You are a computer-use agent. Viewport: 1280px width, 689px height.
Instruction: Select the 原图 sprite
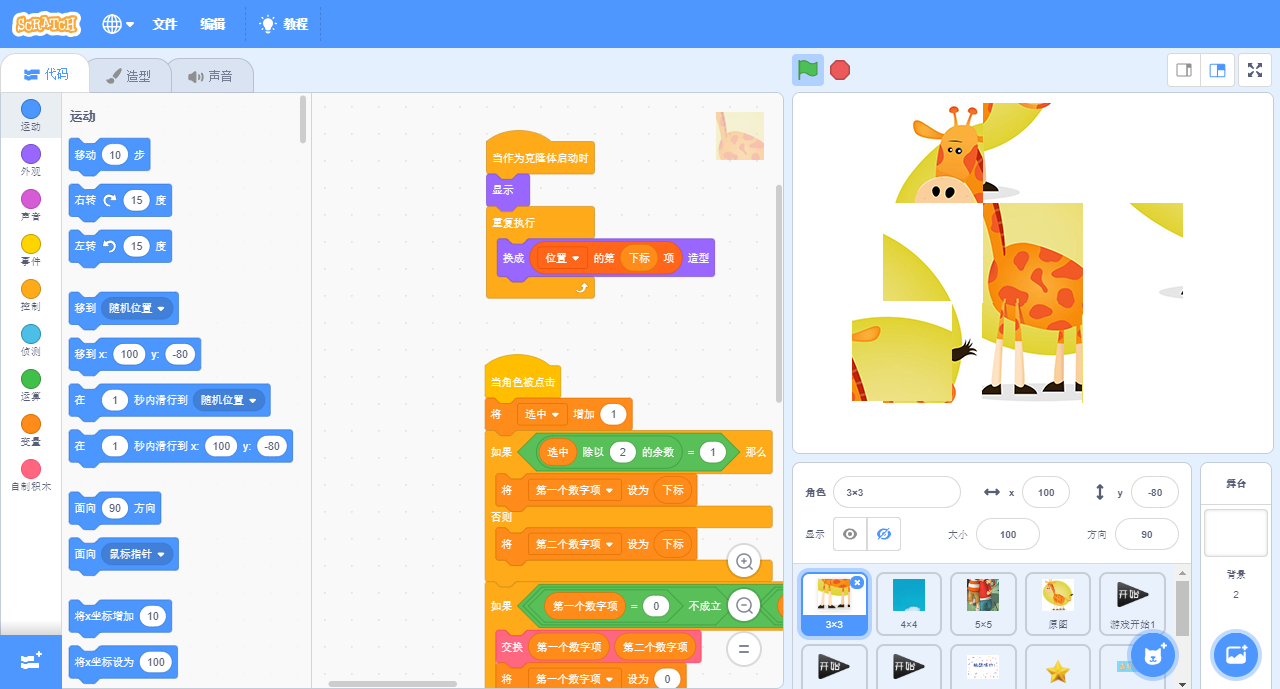pyautogui.click(x=1058, y=604)
